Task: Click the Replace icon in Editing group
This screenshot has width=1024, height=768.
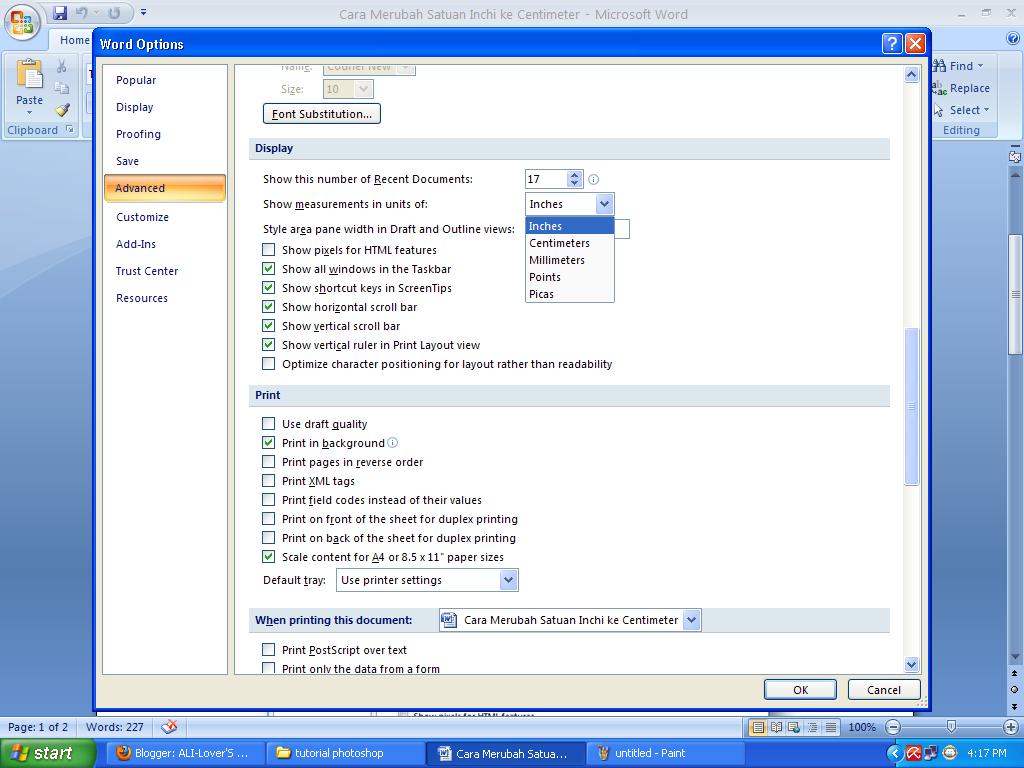Action: pyautogui.click(x=938, y=88)
